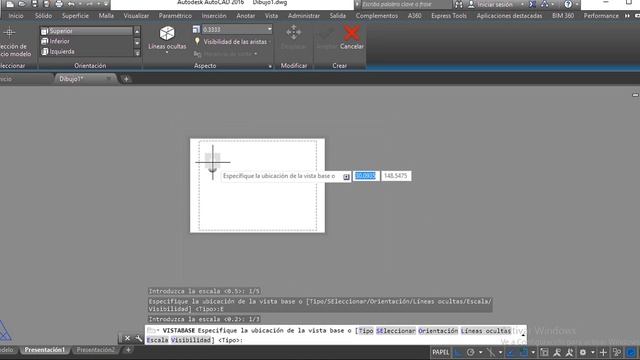640x360 pixels.
Task: Click the New file icon in quick access toolbar
Action: [10, 4]
